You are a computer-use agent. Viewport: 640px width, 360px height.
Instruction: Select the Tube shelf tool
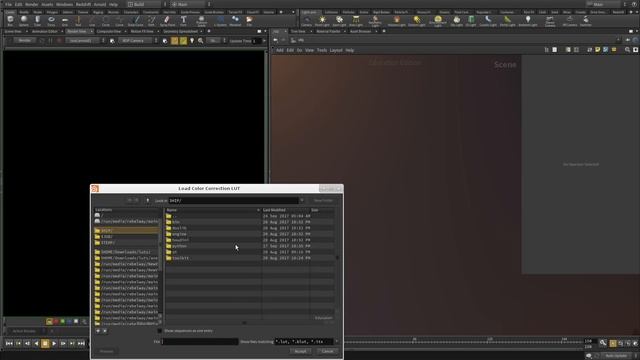(x=38, y=21)
